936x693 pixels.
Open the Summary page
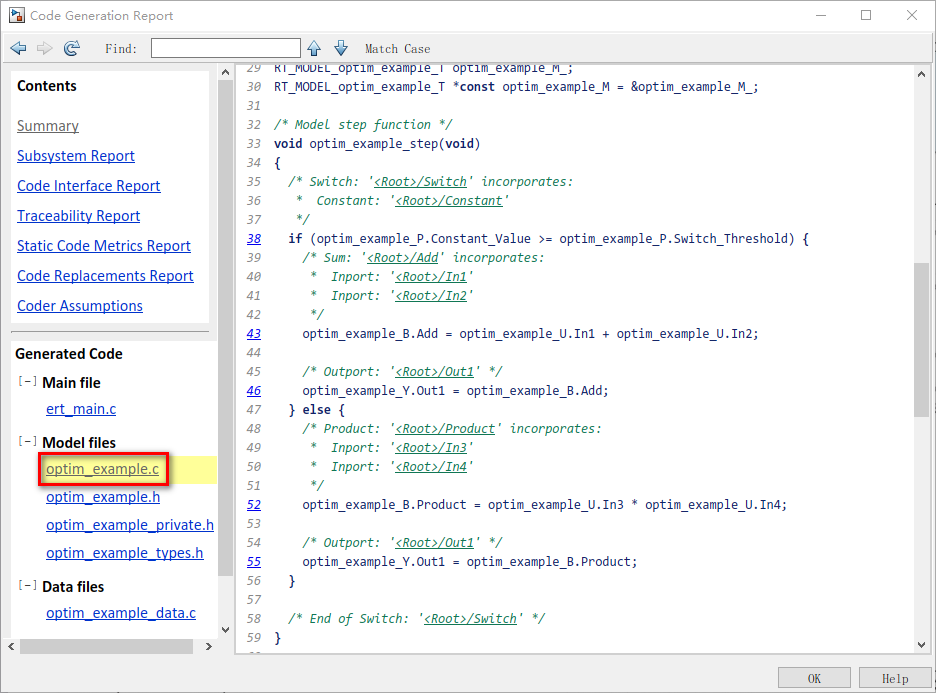point(48,126)
